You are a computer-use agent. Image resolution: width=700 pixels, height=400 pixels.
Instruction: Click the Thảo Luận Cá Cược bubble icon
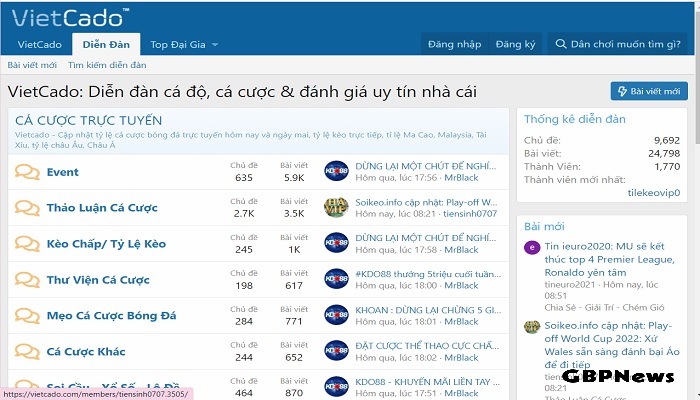point(27,208)
